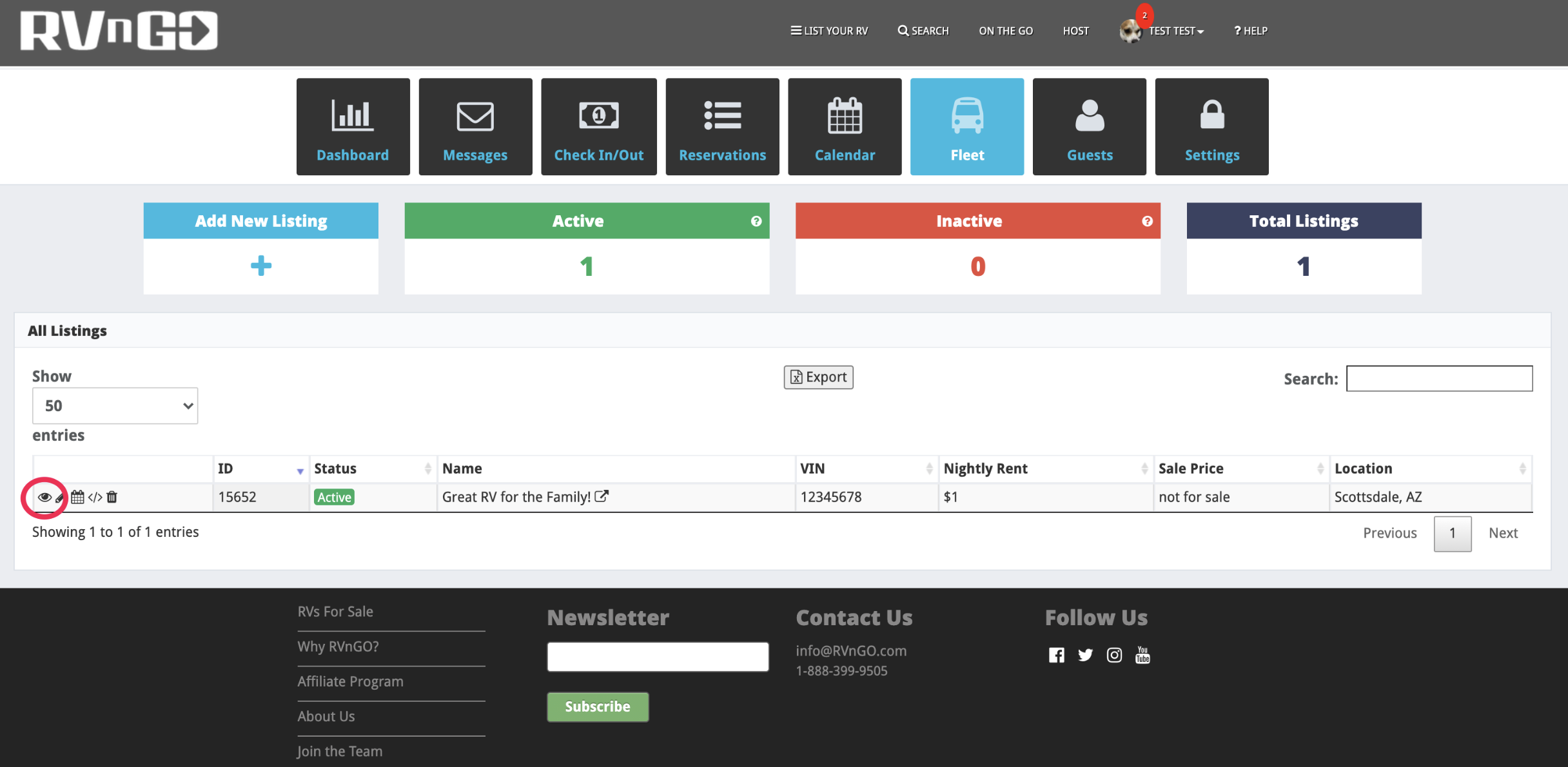Open the external link icon beside listing name
1568x767 pixels.
coord(602,496)
